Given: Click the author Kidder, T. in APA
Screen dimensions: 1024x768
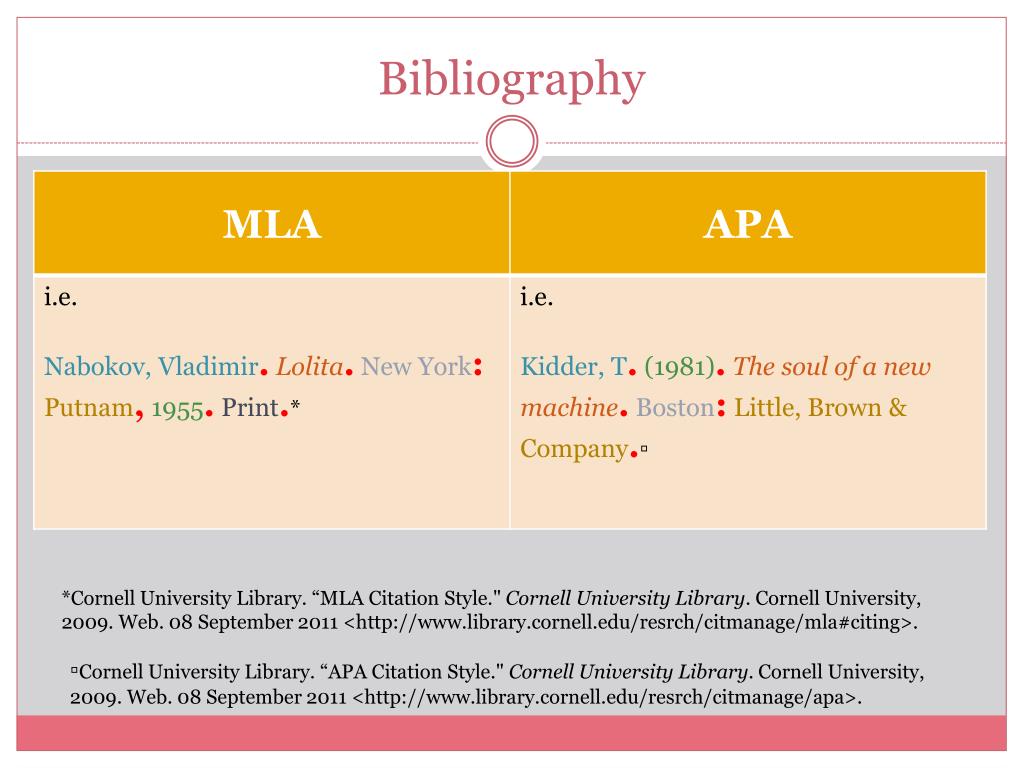Looking at the screenshot, I should [574, 366].
